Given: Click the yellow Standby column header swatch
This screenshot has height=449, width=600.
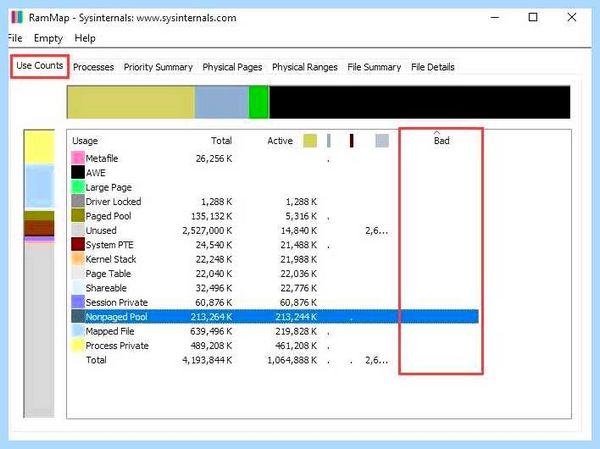Looking at the screenshot, I should (x=310, y=140).
